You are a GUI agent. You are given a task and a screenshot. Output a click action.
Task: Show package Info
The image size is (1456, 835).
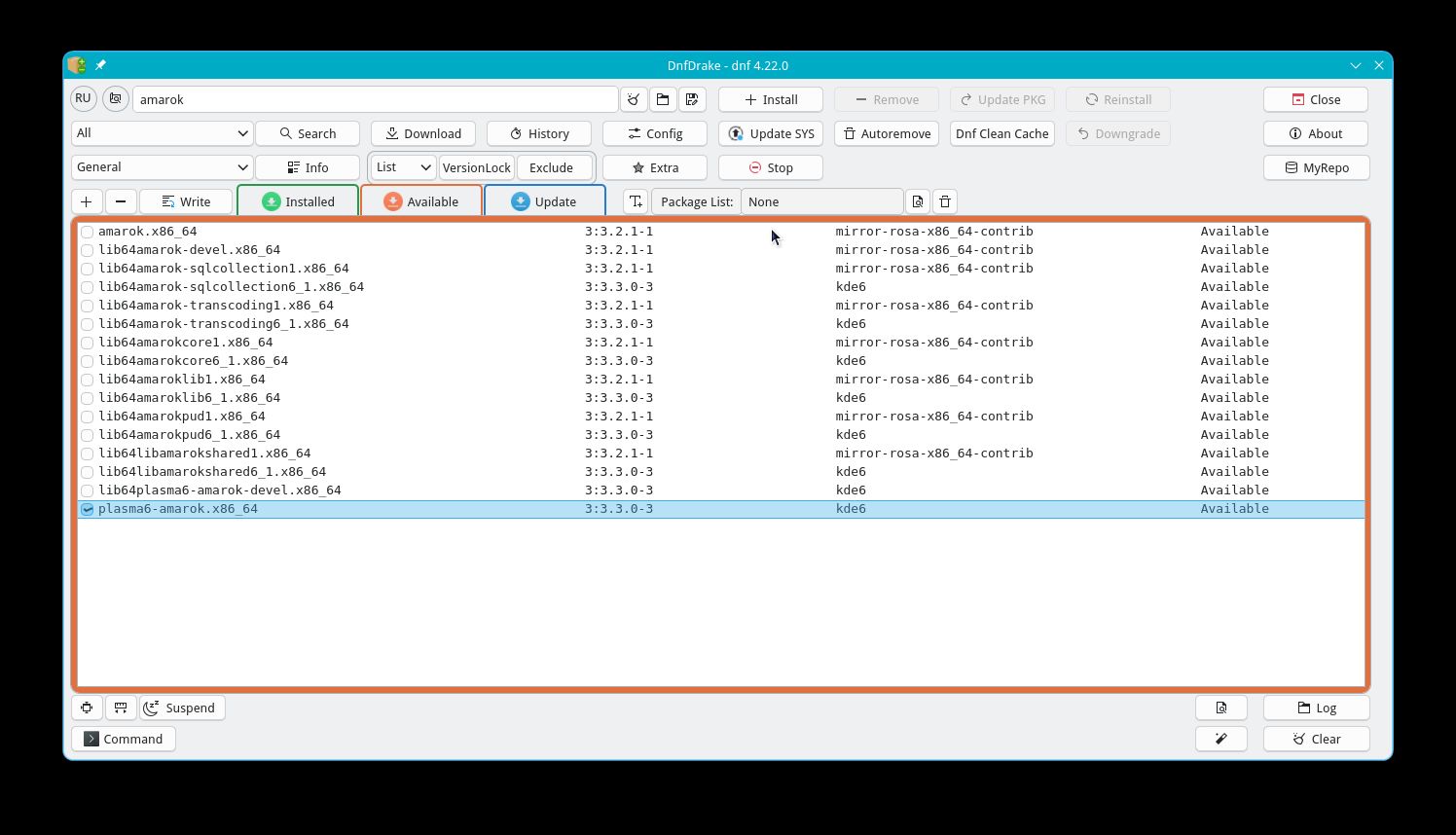(x=308, y=167)
